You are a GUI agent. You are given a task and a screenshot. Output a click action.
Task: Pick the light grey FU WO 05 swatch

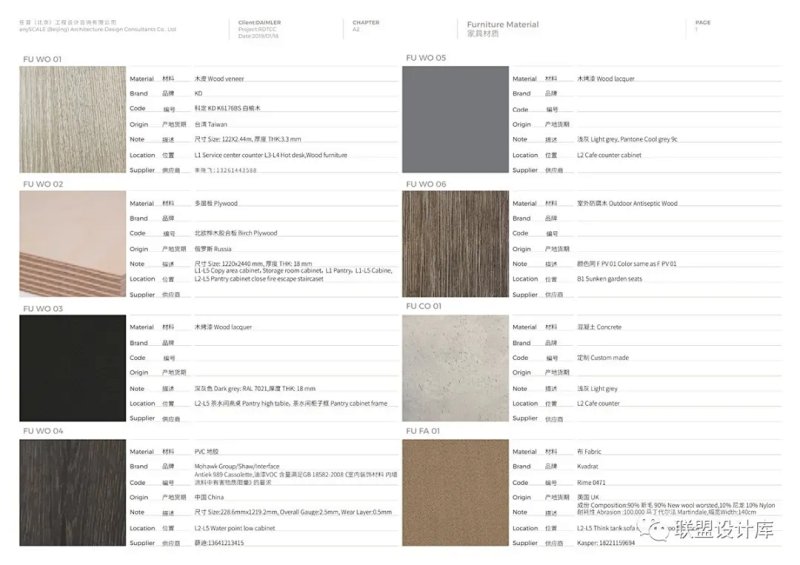[x=455, y=121]
